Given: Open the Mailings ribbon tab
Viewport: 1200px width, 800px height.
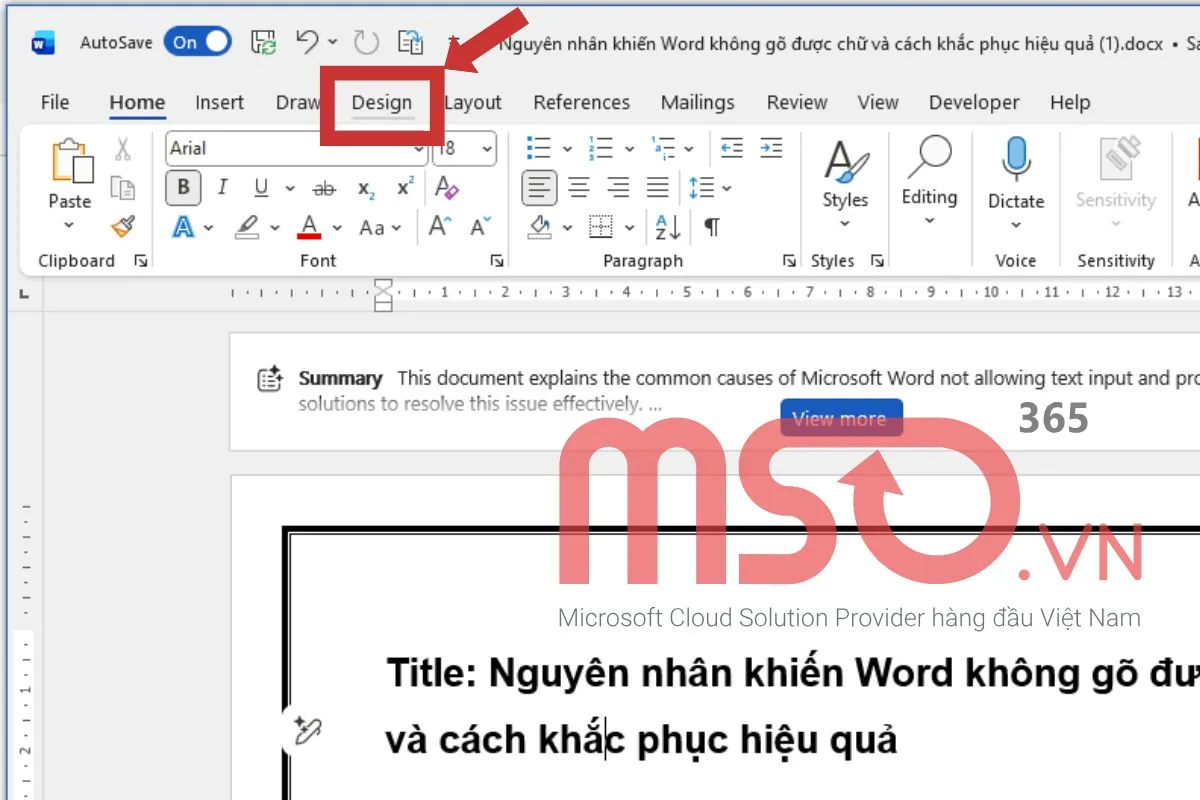Looking at the screenshot, I should 697,102.
